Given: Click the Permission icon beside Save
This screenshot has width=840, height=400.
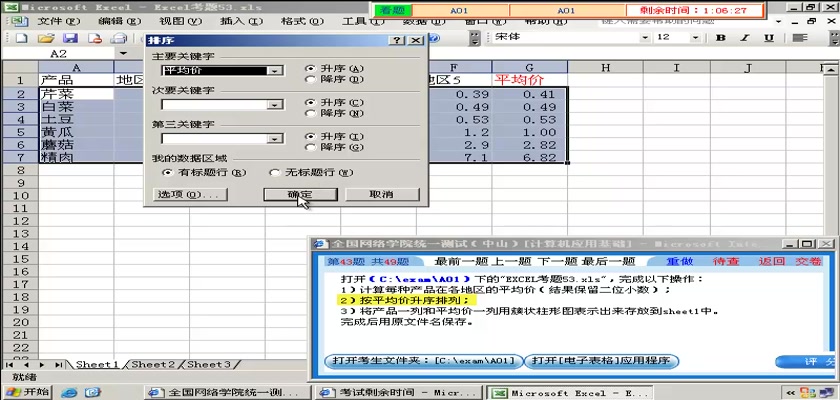Looking at the screenshot, I should (95, 38).
